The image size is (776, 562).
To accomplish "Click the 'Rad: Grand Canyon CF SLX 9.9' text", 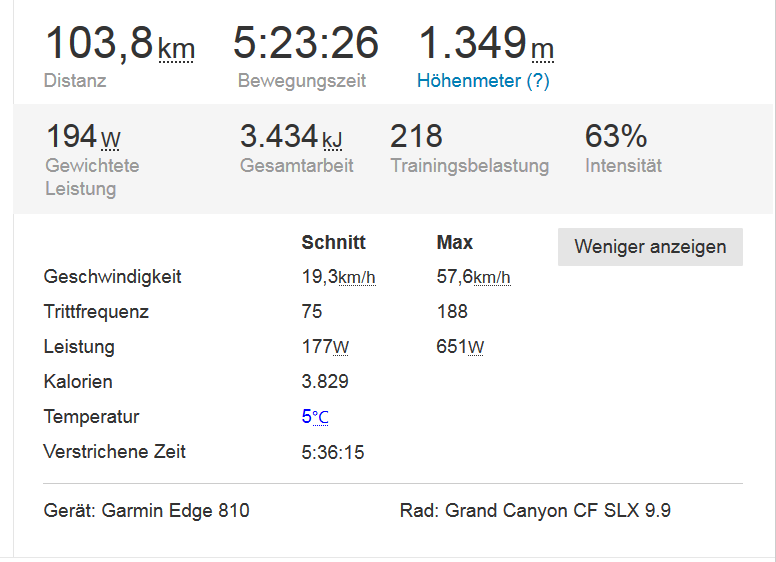I will pos(535,511).
